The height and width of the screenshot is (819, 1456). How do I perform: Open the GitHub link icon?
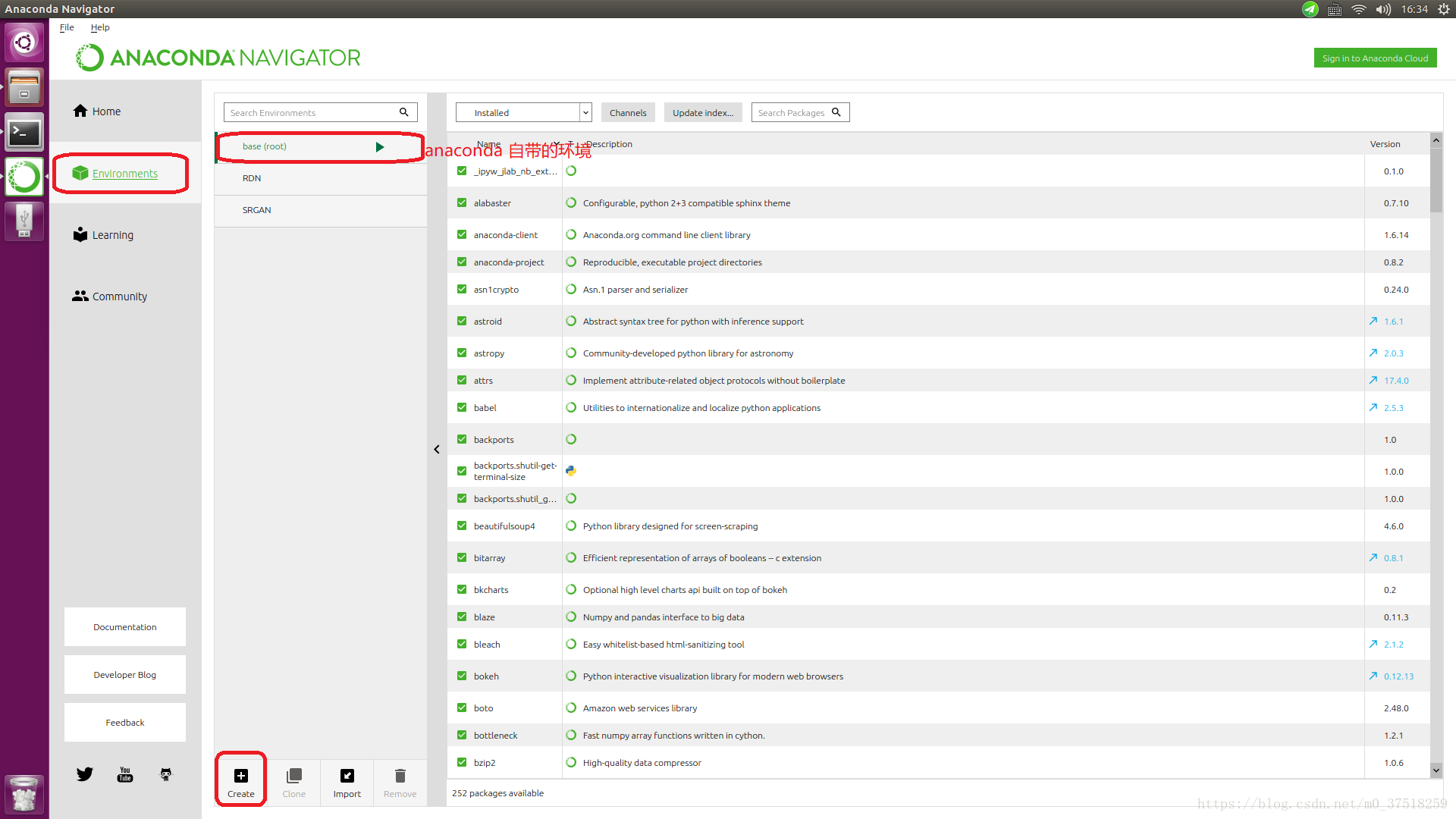point(166,774)
